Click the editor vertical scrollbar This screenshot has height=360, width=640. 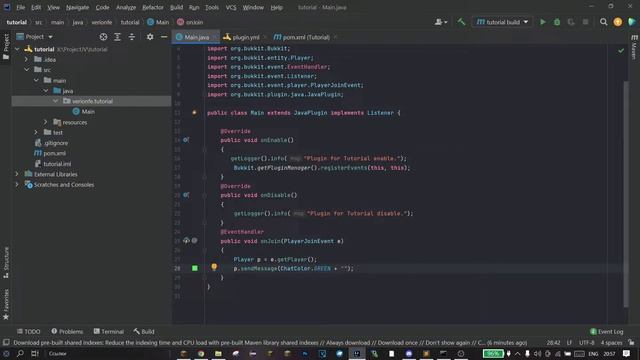pos(626,194)
